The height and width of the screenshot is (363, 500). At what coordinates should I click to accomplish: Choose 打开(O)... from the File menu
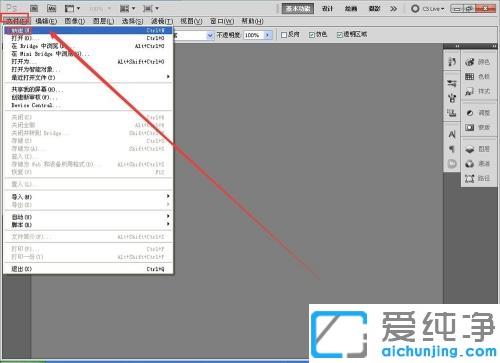[88, 38]
